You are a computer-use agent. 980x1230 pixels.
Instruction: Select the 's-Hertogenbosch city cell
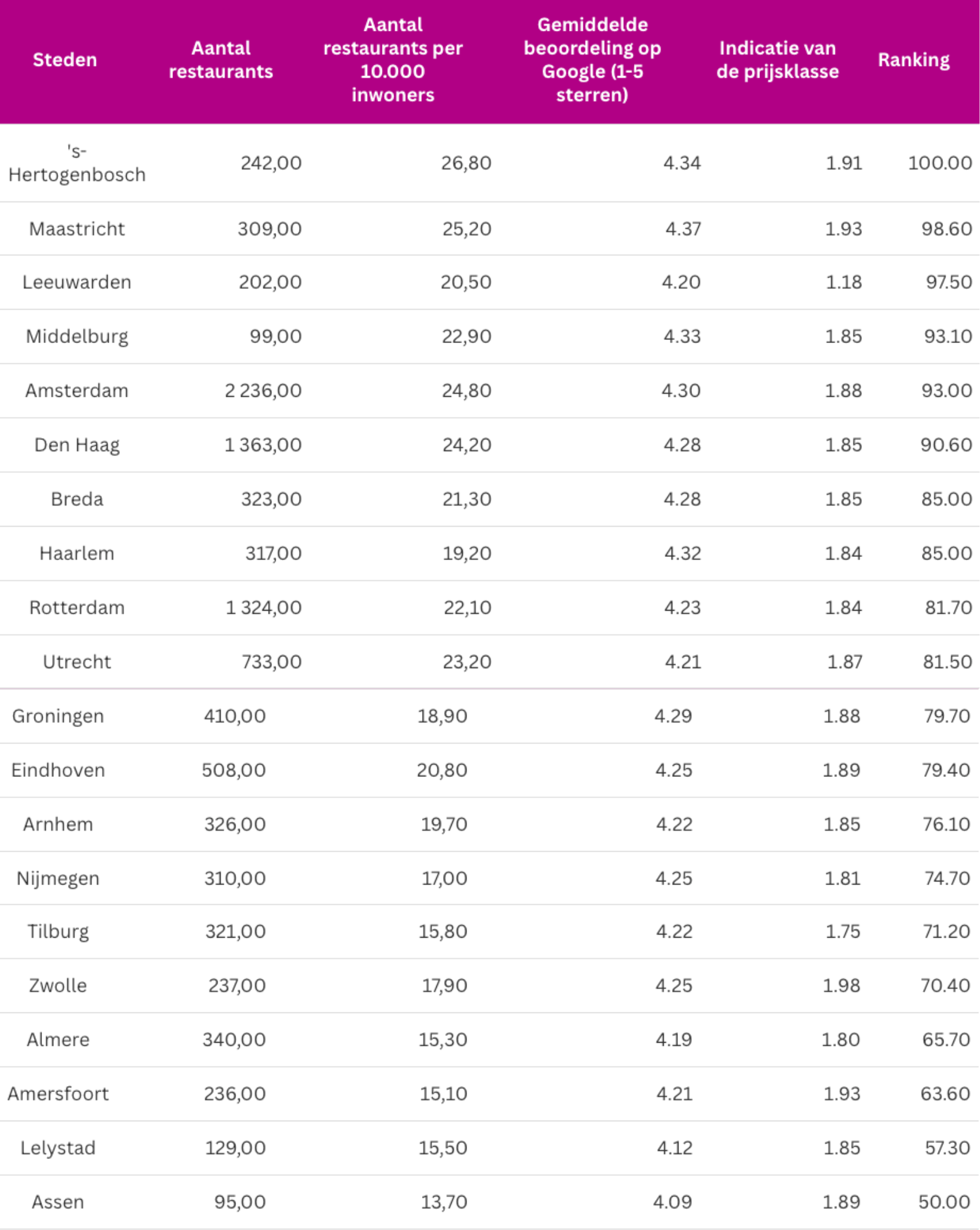[x=77, y=163]
